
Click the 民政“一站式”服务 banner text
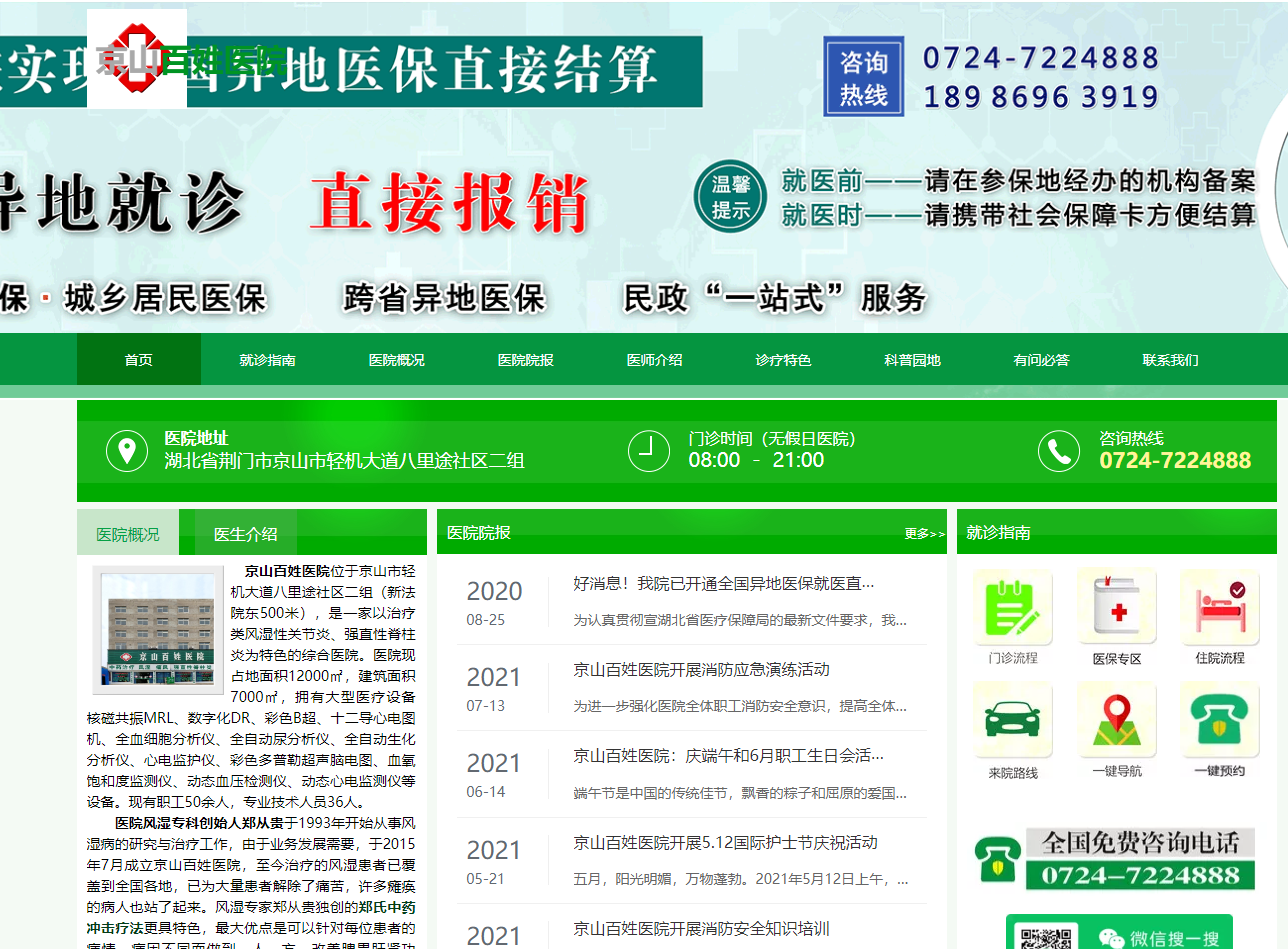click(x=775, y=298)
